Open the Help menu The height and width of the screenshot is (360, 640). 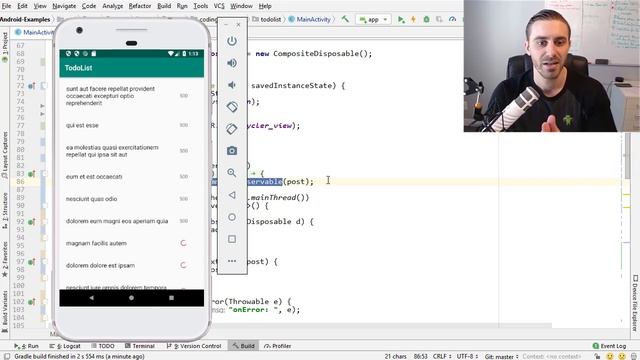tap(265, 6)
